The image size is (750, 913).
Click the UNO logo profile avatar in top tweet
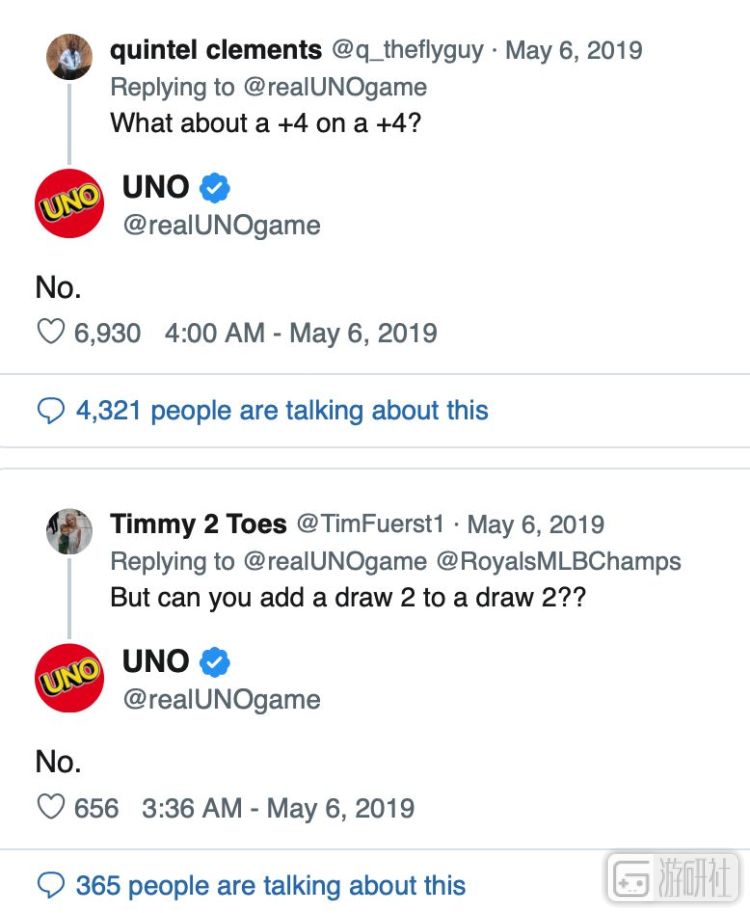[x=68, y=205]
